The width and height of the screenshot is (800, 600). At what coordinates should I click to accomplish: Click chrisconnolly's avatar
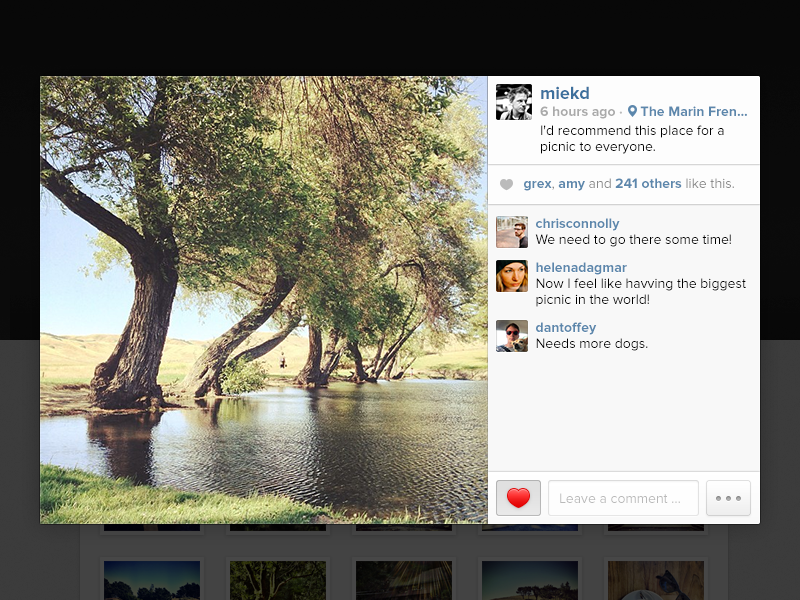coord(512,232)
